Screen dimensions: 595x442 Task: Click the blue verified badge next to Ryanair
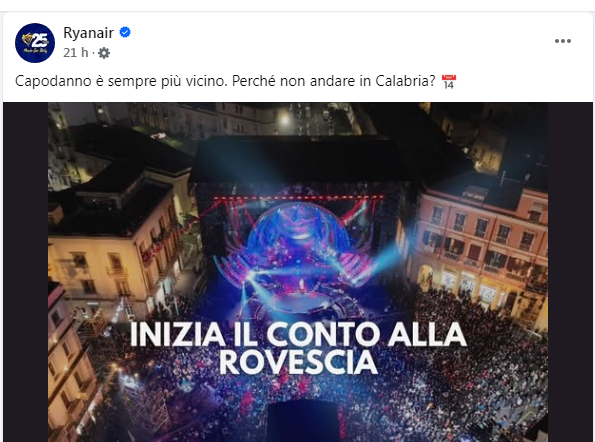click(125, 33)
